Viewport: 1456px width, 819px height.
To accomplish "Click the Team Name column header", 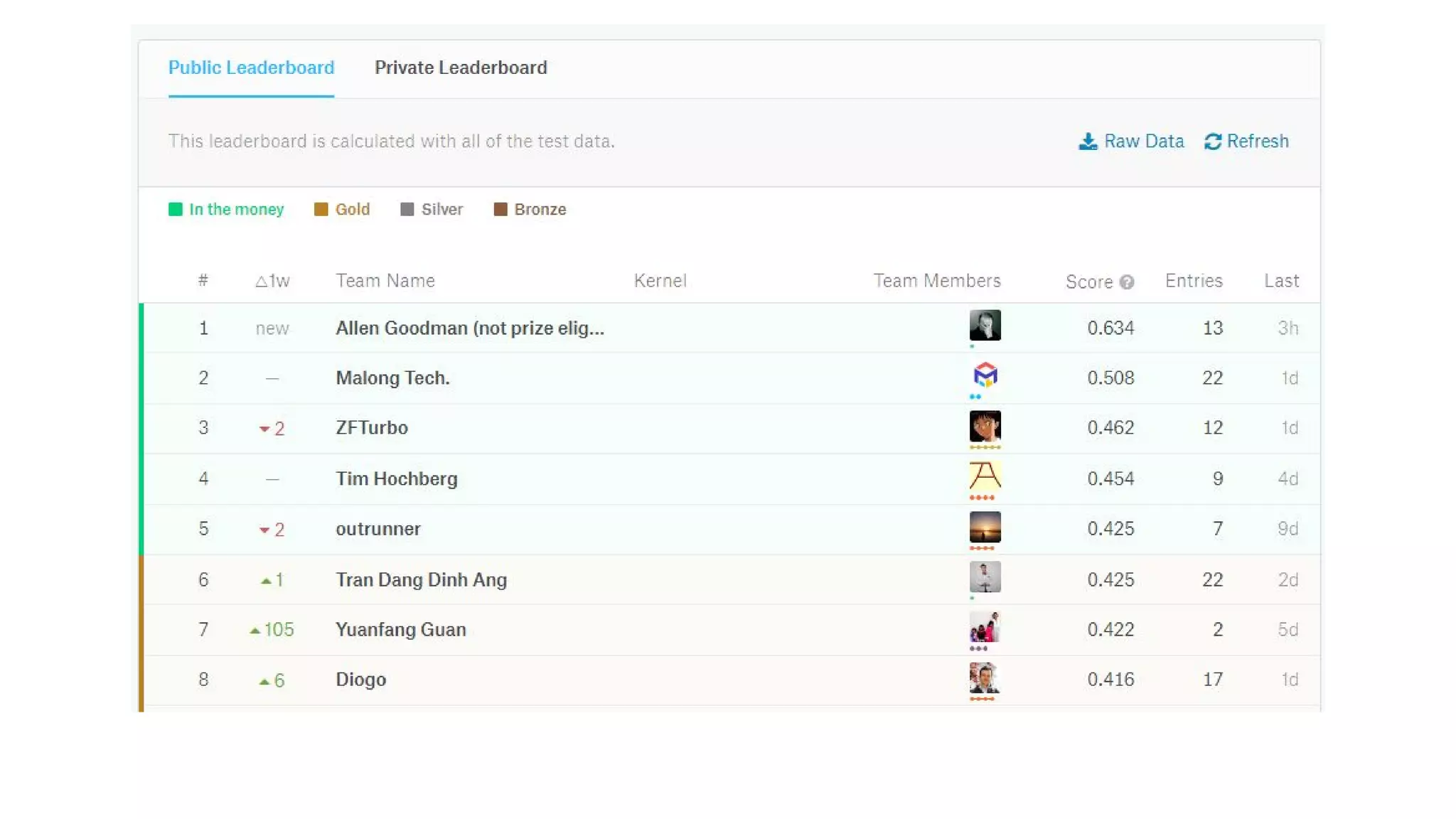I will click(x=385, y=281).
